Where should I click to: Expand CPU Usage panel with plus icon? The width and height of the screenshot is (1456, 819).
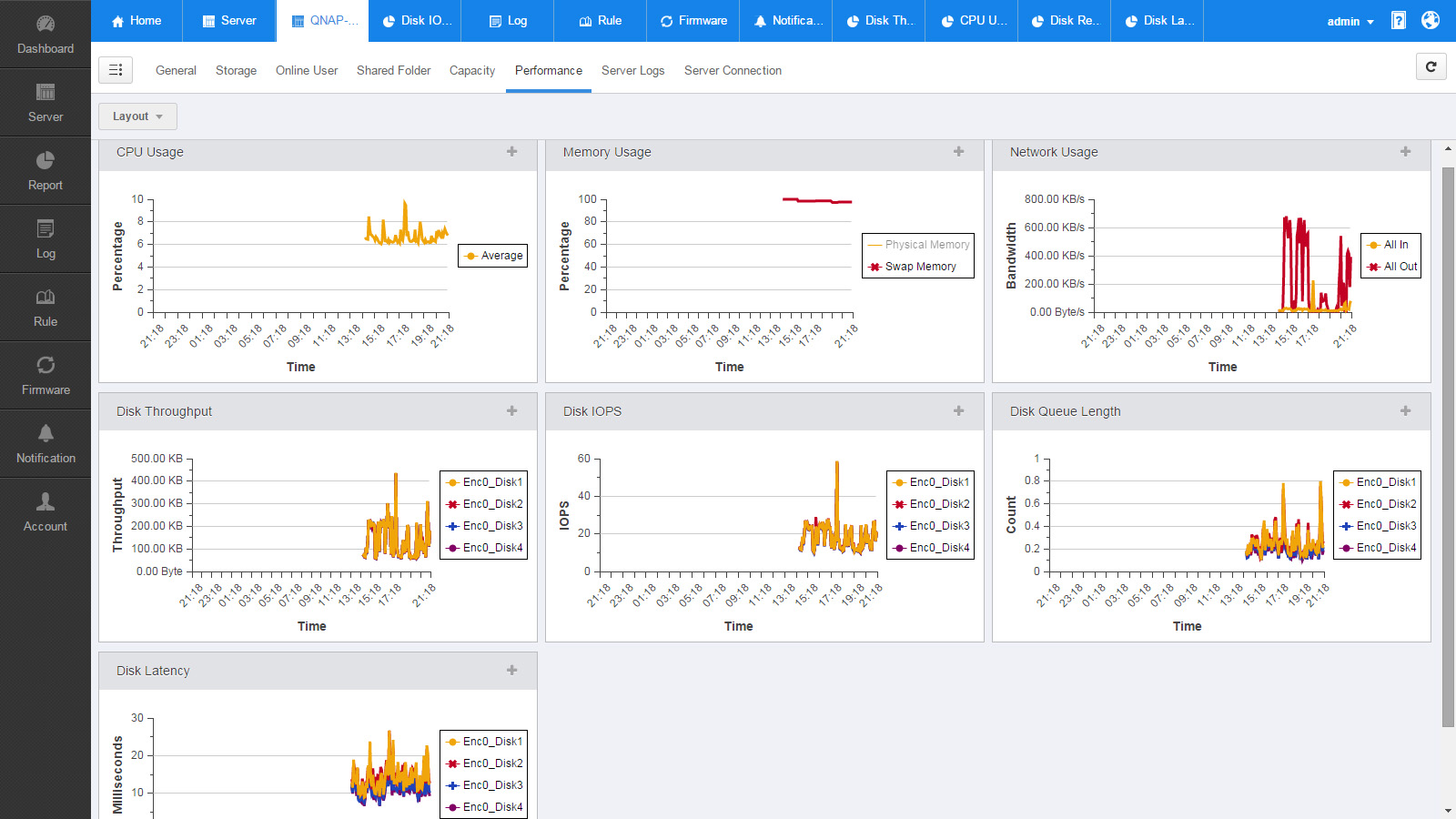(512, 152)
